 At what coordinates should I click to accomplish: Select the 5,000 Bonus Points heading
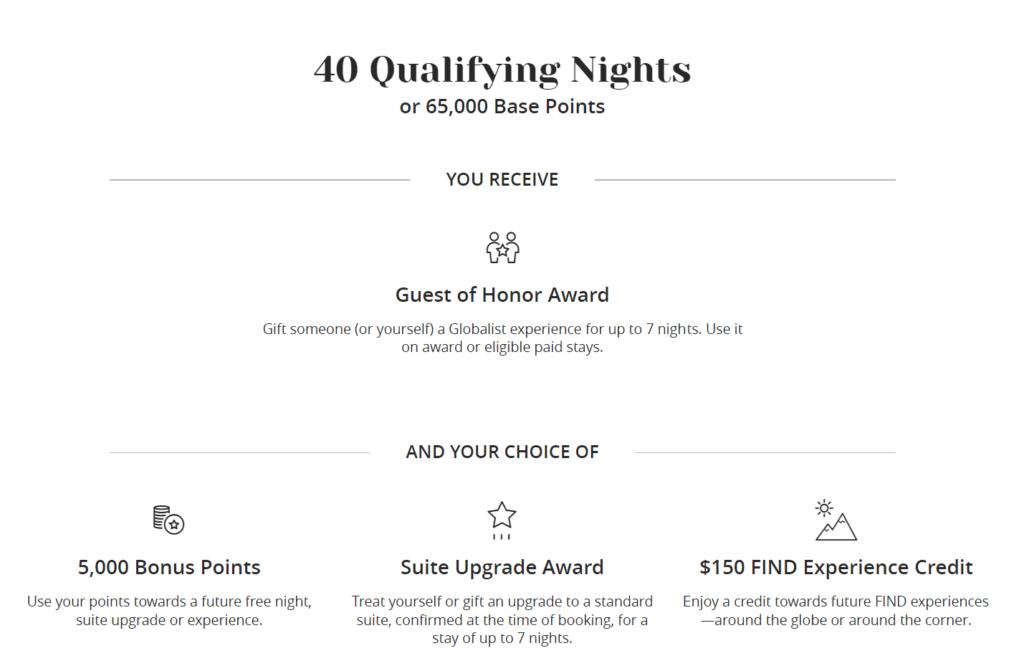tap(169, 567)
